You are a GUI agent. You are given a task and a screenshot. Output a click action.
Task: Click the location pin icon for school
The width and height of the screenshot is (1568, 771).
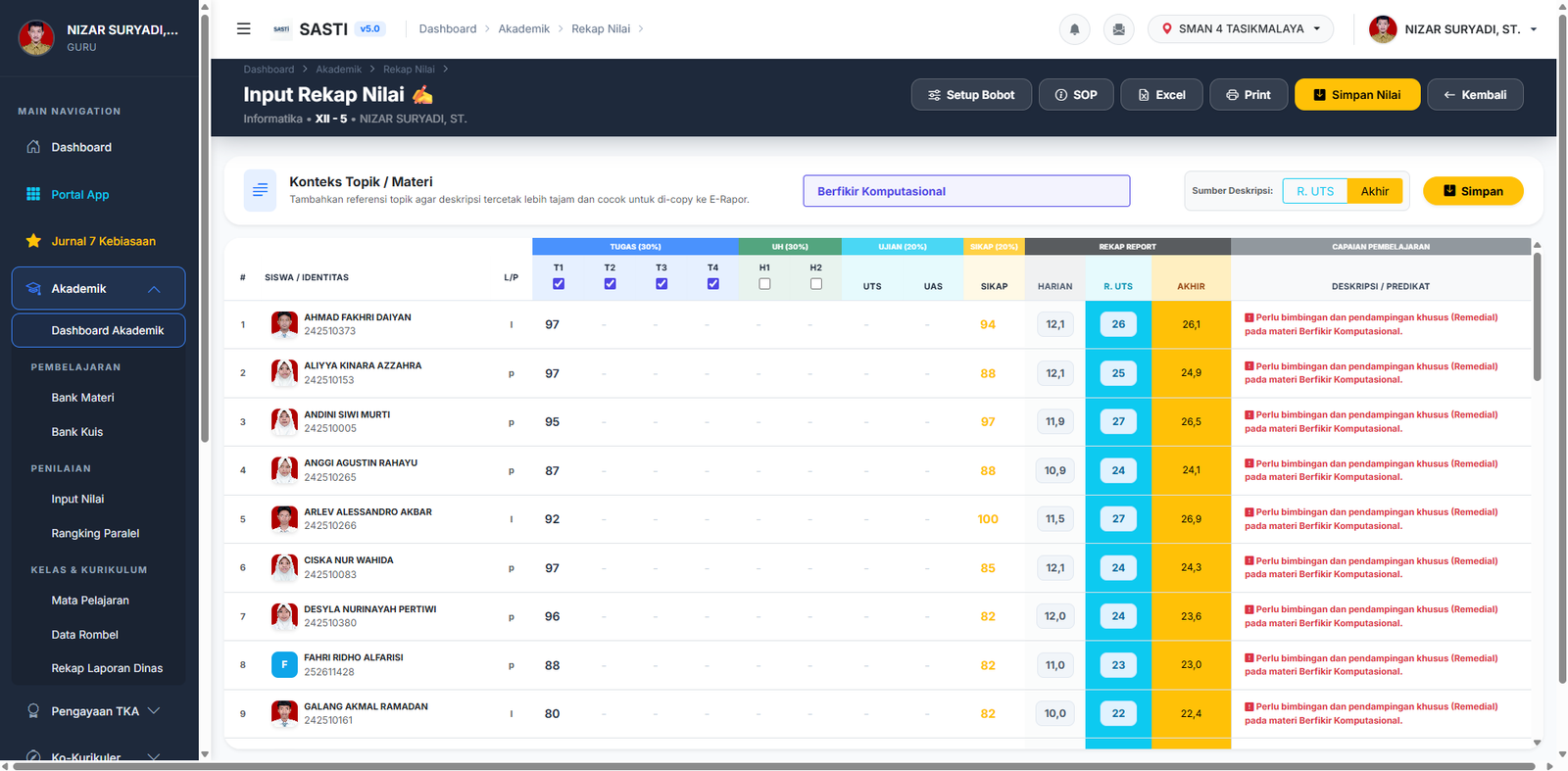click(x=1166, y=29)
